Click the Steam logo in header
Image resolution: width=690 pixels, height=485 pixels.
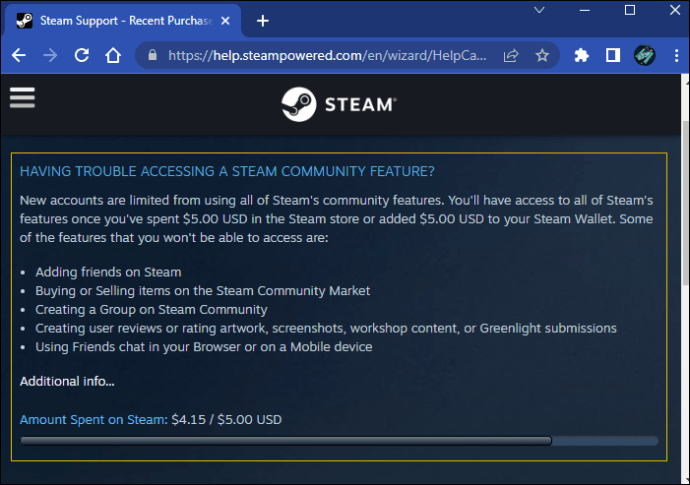pyautogui.click(x=339, y=104)
